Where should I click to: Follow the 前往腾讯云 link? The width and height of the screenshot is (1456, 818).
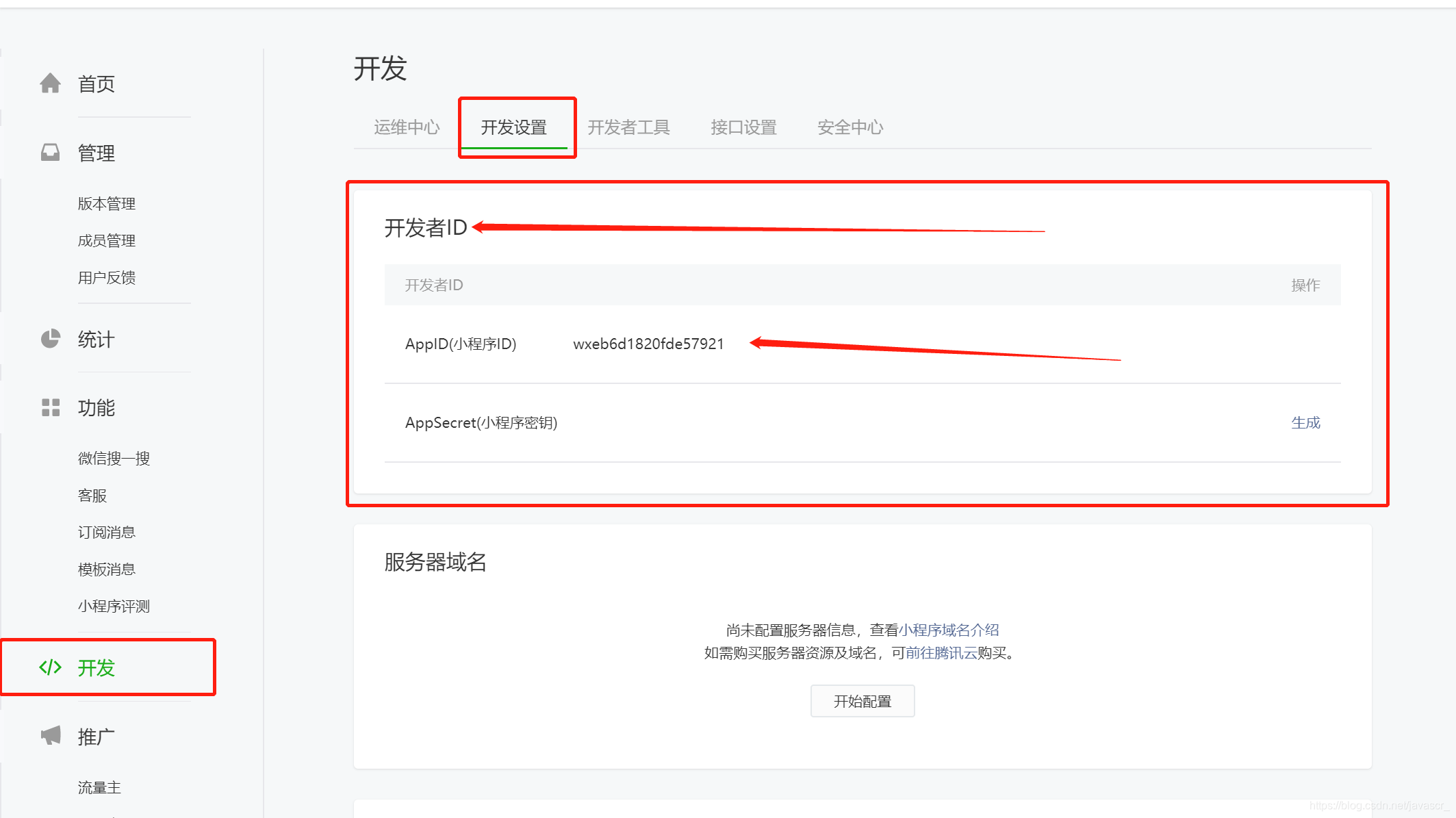click(941, 652)
